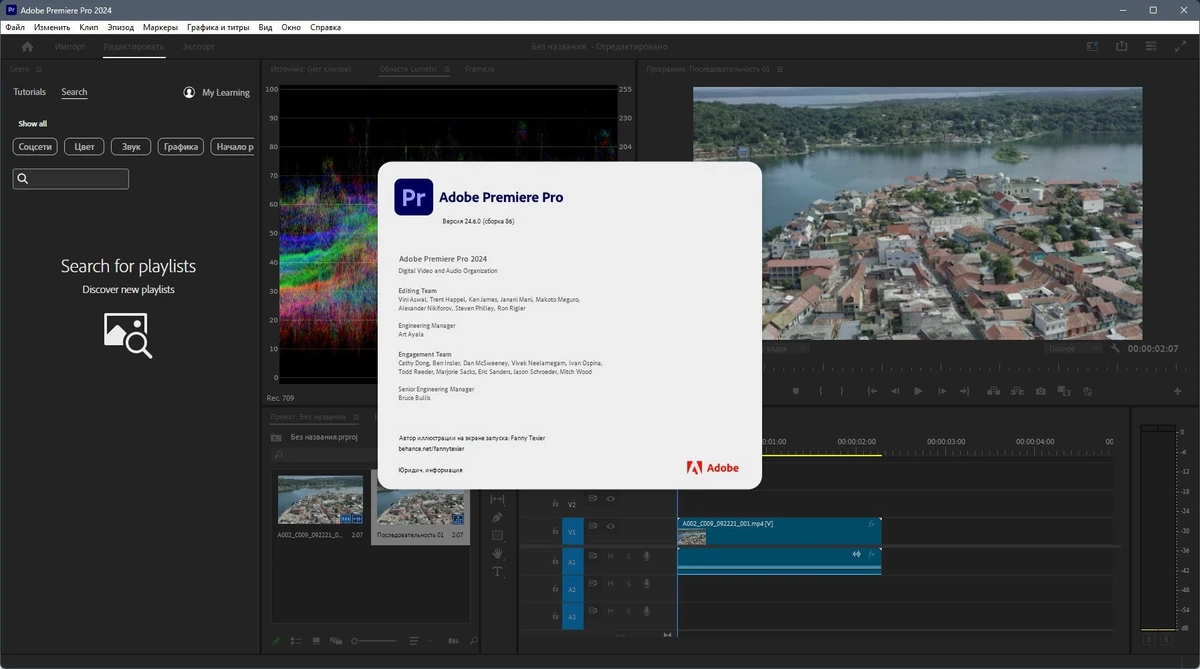
Task: Go to Out point in Program monitor
Action: (x=966, y=391)
